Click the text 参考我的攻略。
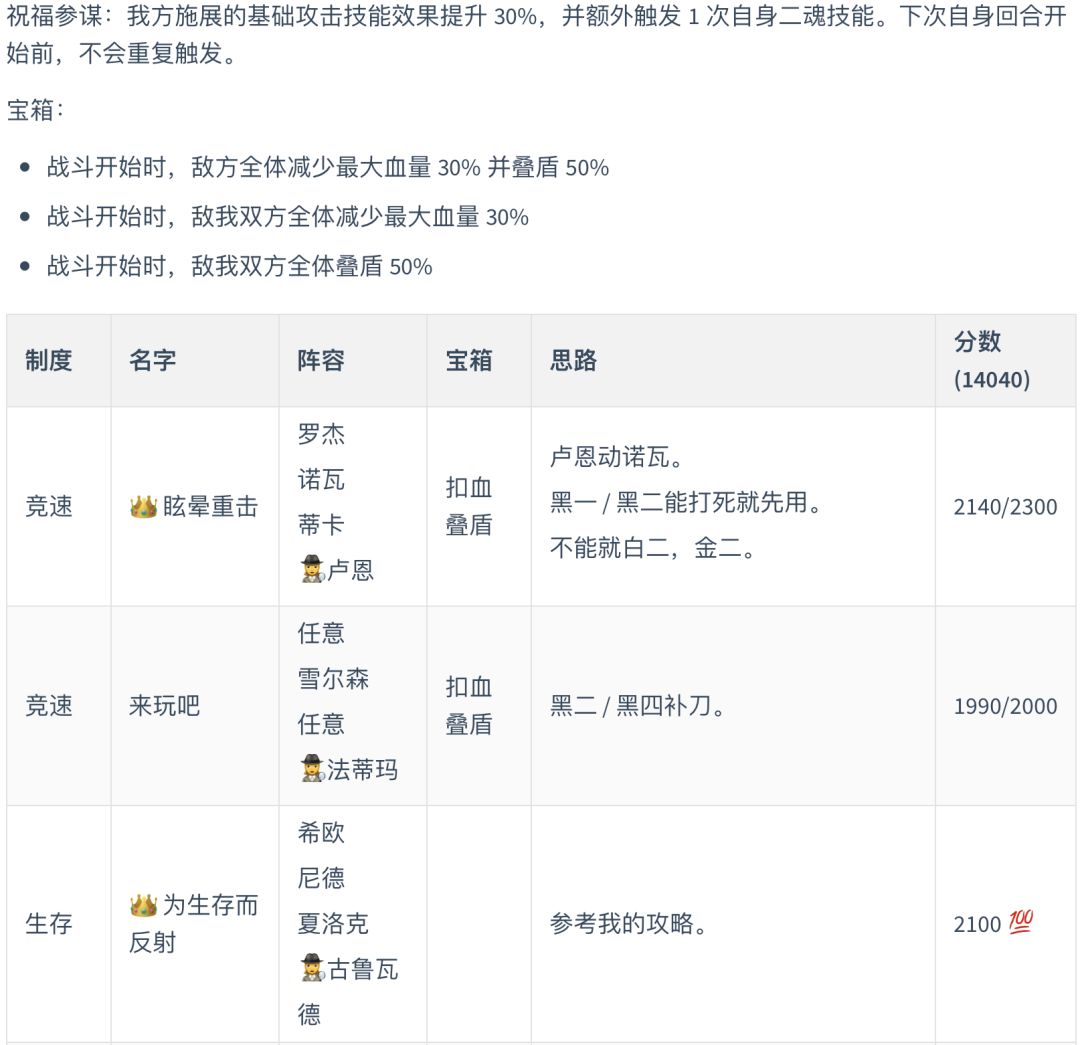 click(x=628, y=924)
